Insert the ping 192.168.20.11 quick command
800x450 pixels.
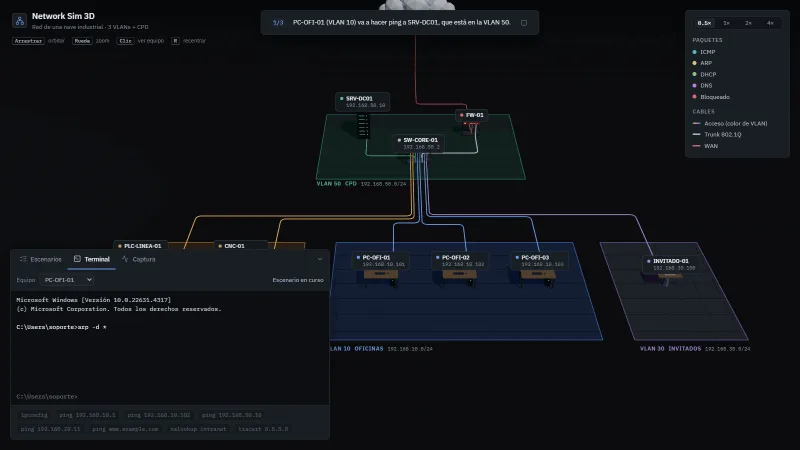pos(51,429)
